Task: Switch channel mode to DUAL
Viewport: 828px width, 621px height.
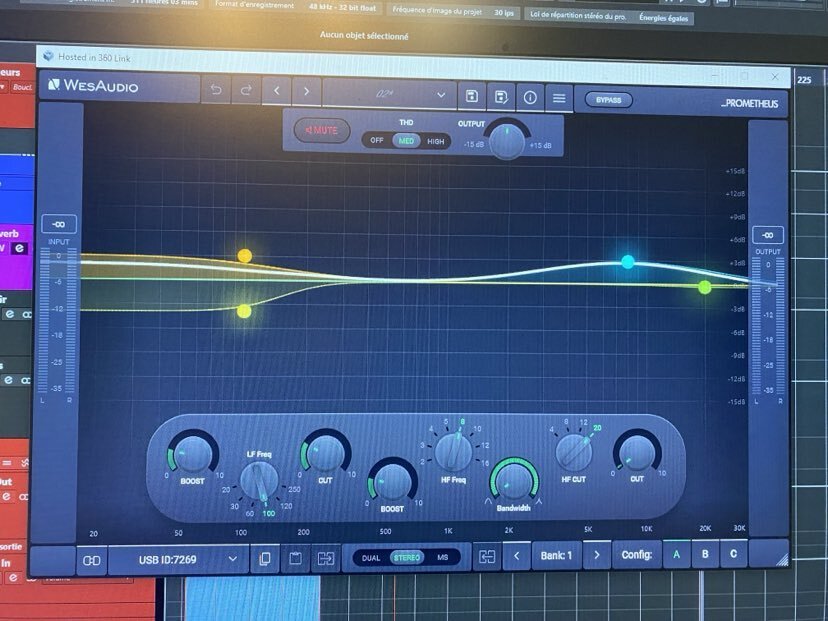Action: pos(371,558)
